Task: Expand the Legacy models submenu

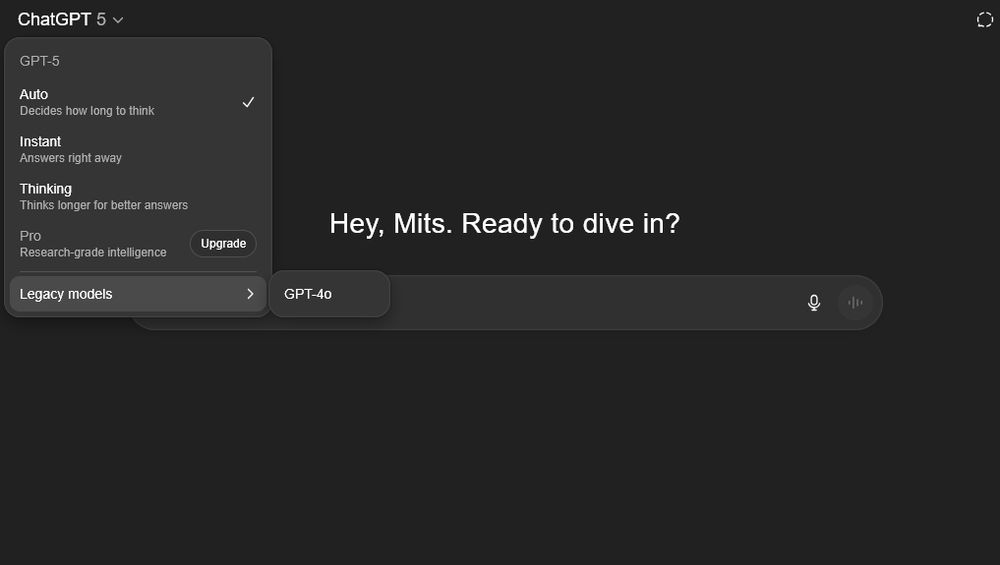Action: click(138, 294)
